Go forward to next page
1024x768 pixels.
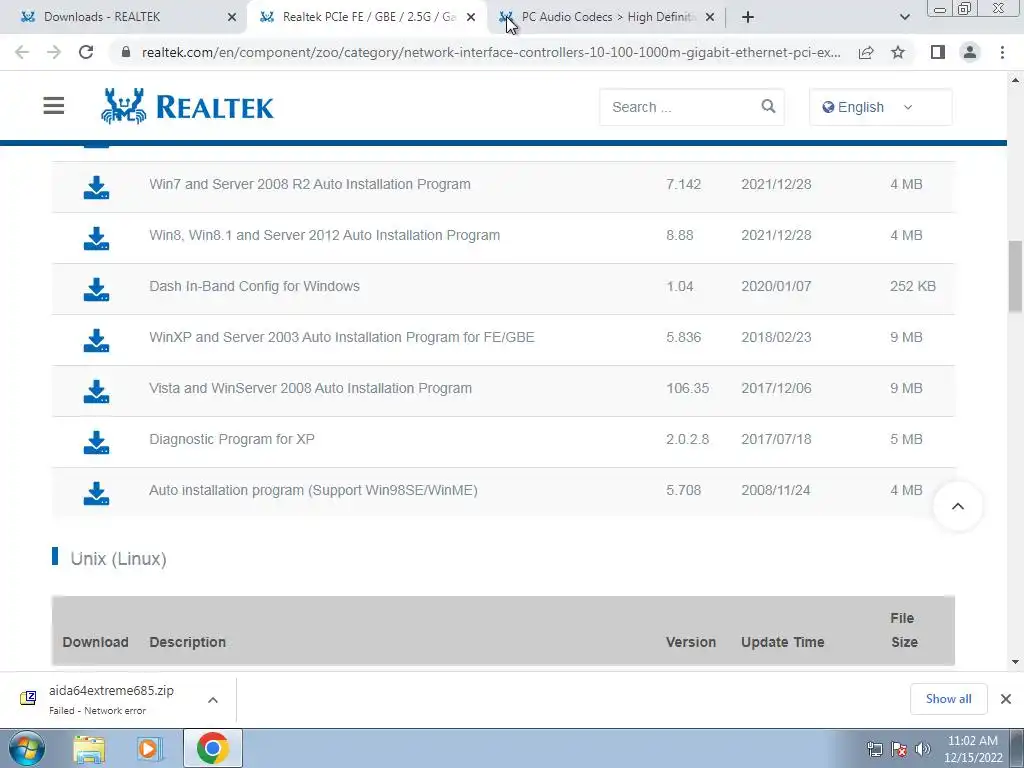pos(54,52)
